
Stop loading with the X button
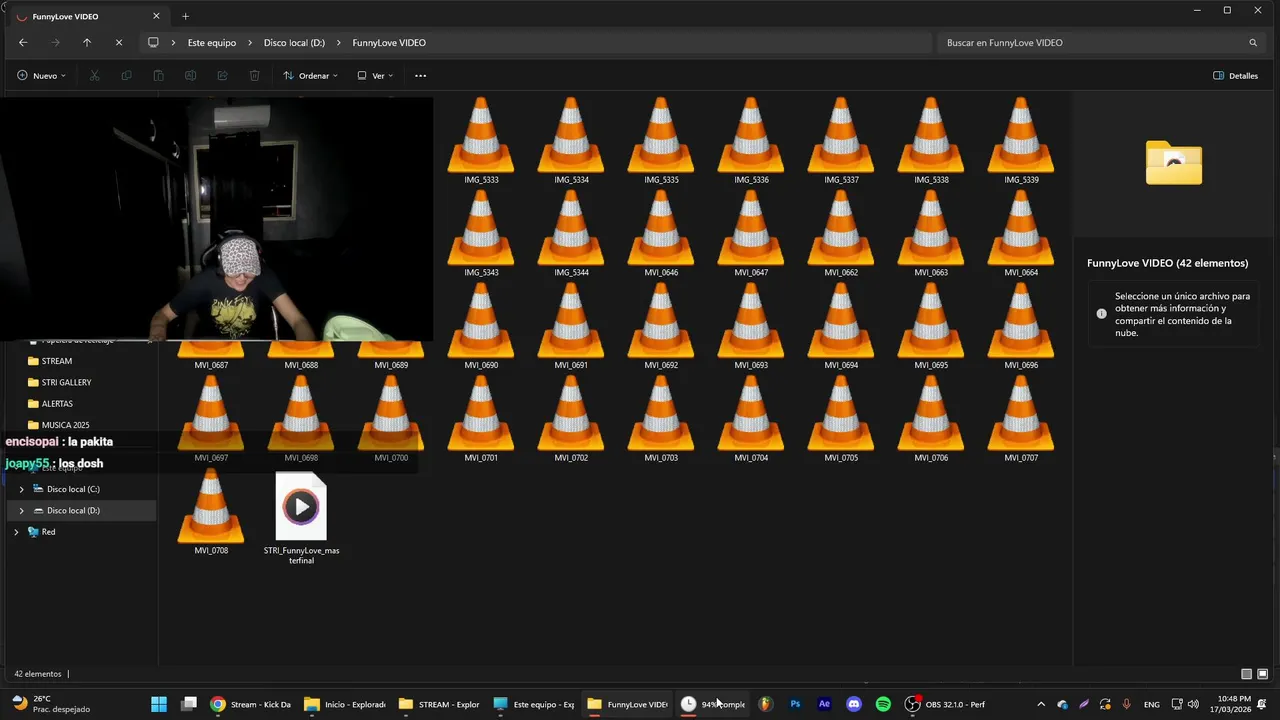118,43
